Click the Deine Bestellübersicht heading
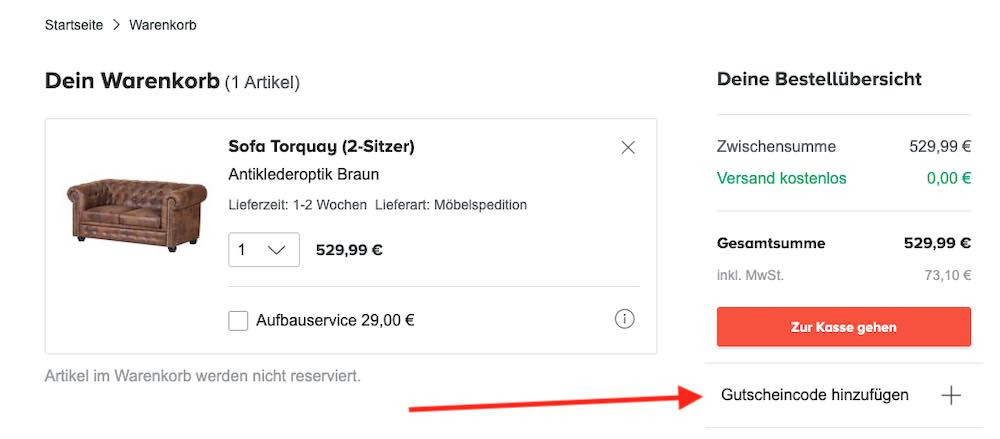1000x439 pixels. pyautogui.click(x=819, y=79)
